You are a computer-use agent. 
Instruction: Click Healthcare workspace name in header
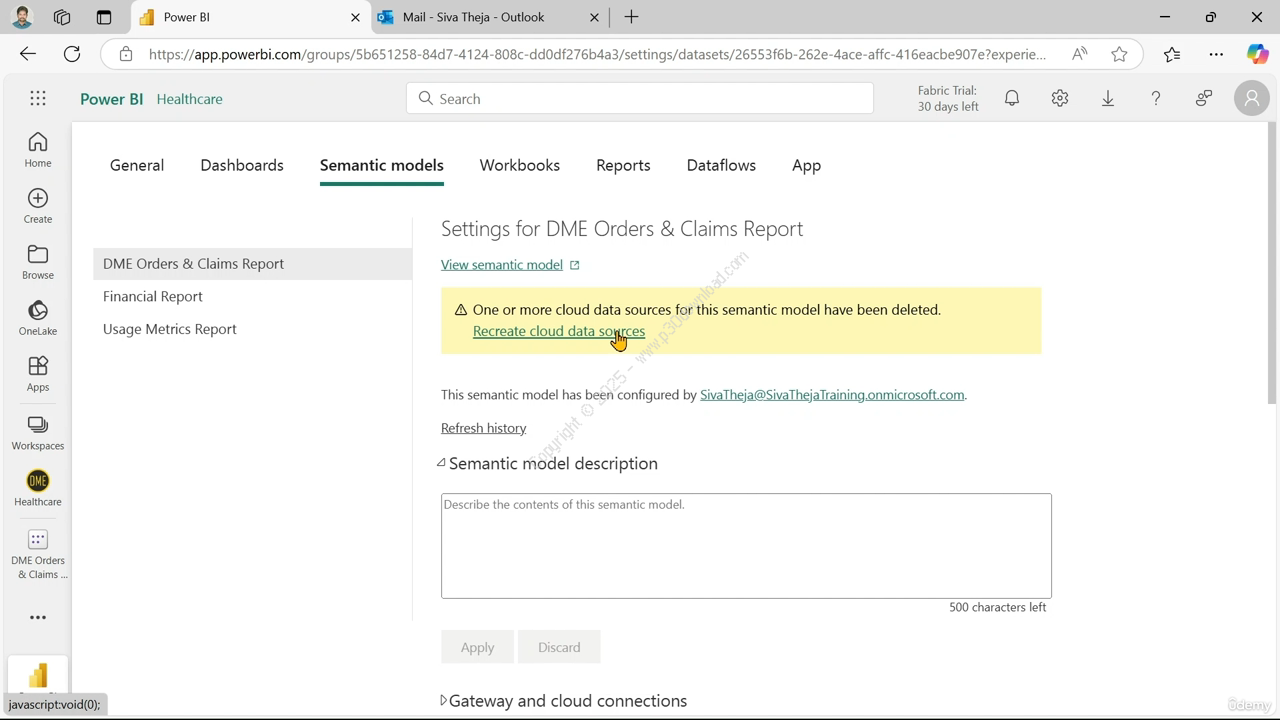coord(189,99)
